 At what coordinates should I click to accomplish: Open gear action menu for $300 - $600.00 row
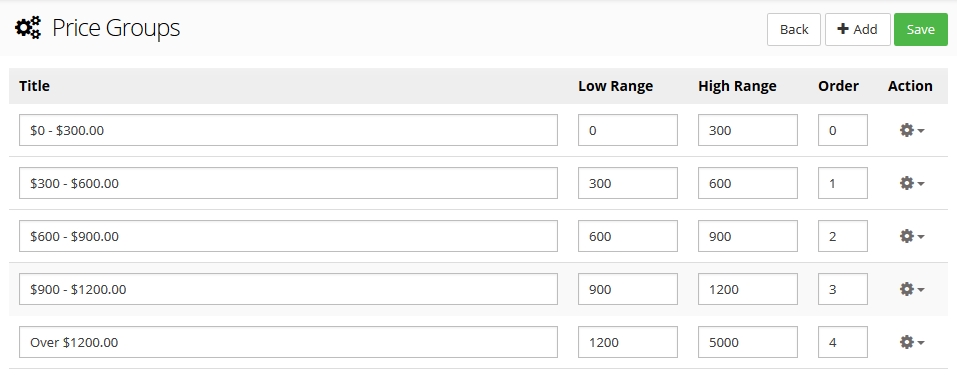click(912, 183)
